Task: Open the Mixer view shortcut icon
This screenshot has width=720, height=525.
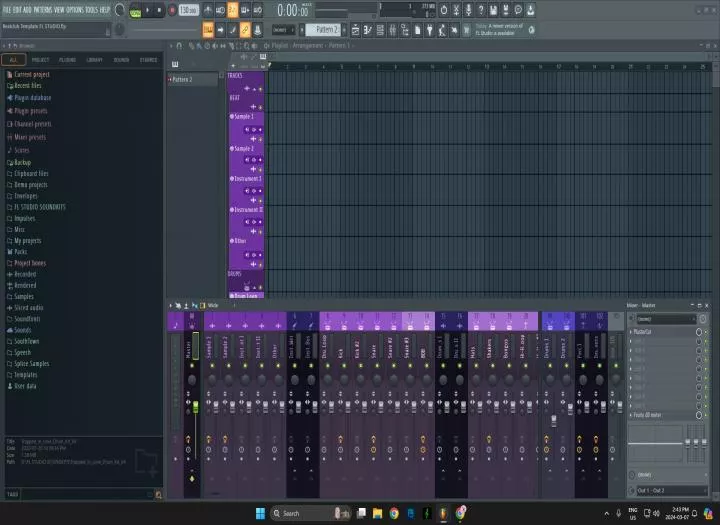Action: (393, 30)
